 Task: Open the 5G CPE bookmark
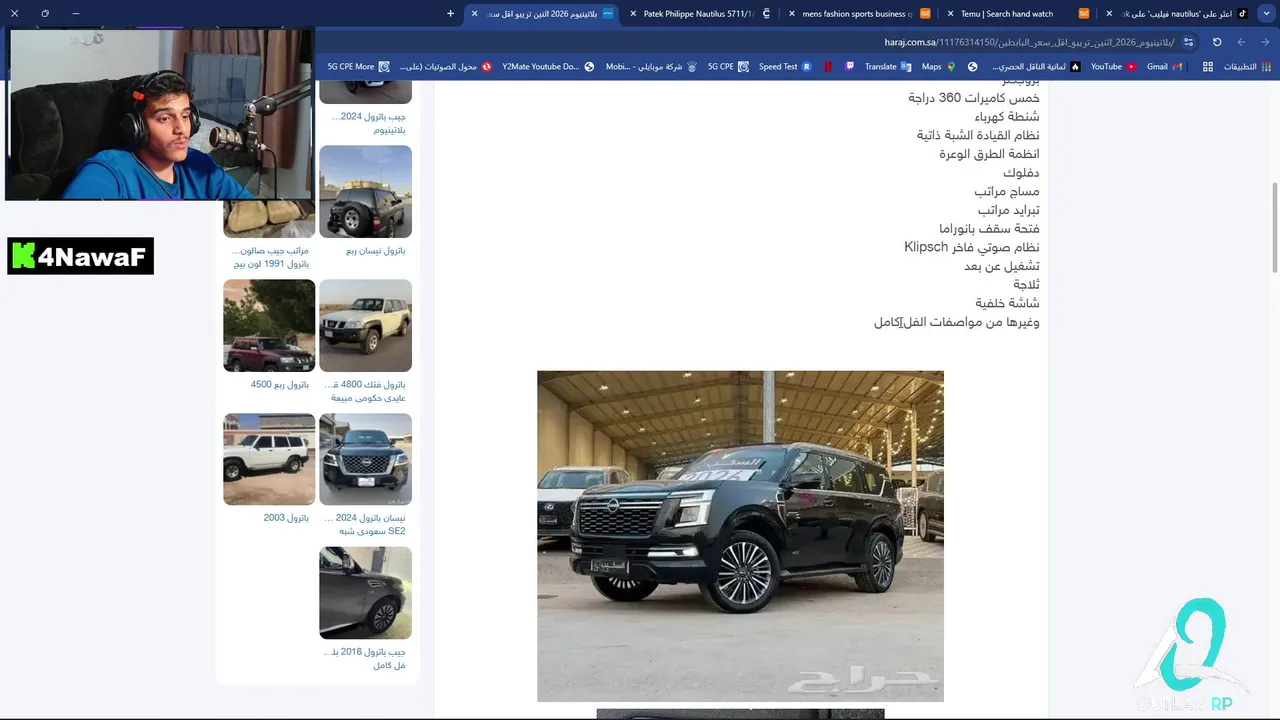tap(728, 67)
